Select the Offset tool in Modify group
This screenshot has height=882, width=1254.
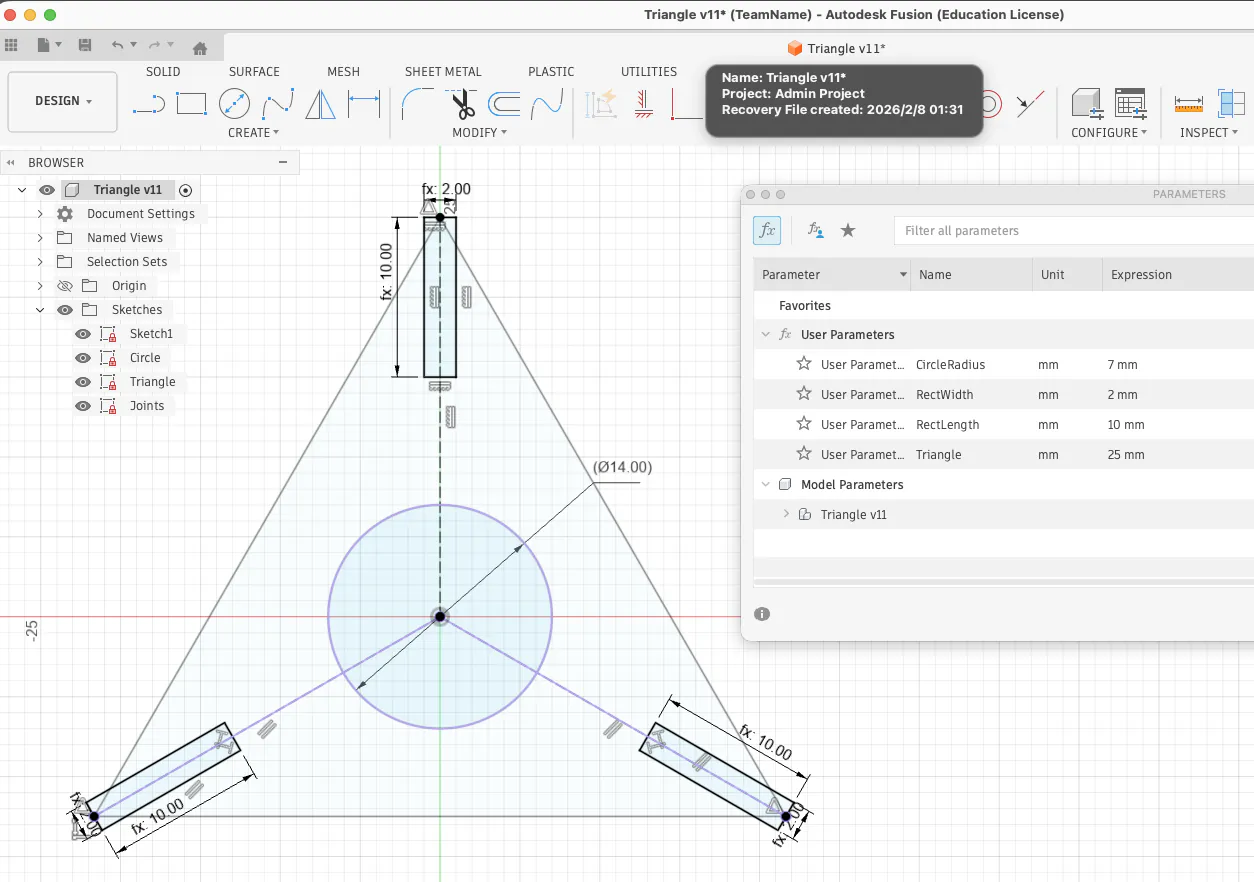[505, 105]
